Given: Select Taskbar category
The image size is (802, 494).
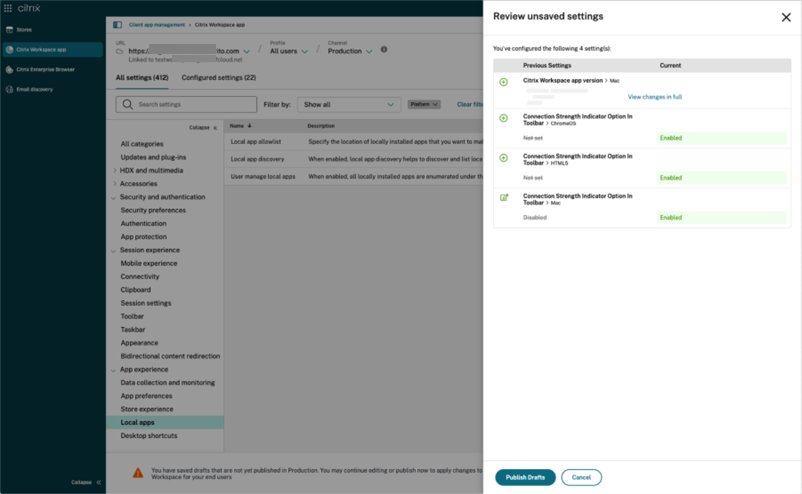Looking at the screenshot, I should [132, 330].
